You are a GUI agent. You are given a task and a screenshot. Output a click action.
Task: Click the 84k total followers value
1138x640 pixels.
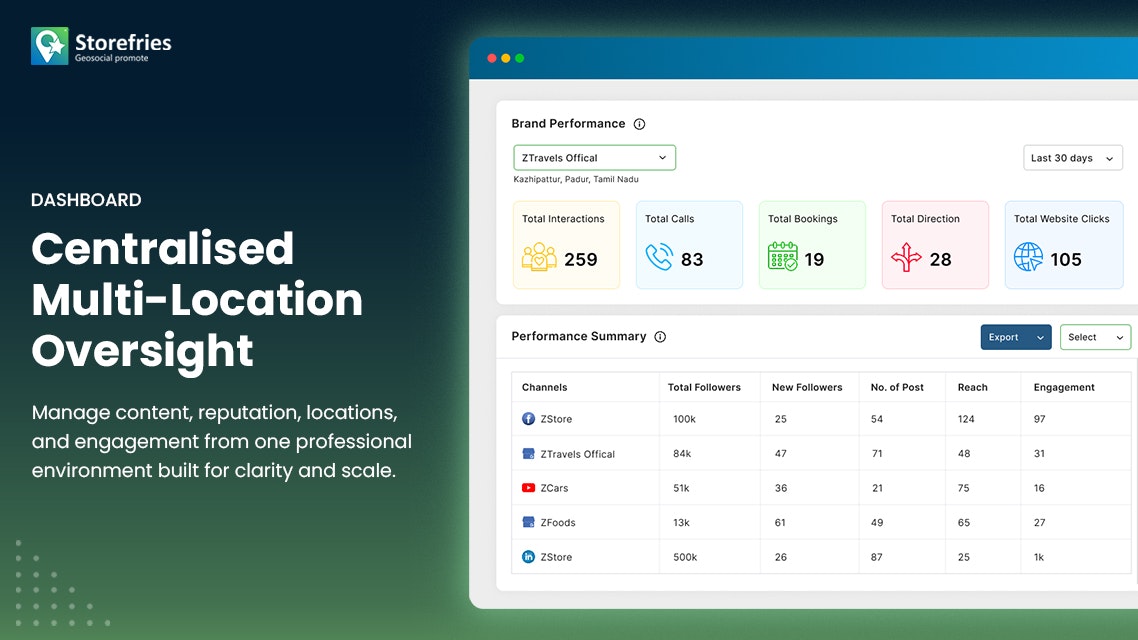pos(682,454)
